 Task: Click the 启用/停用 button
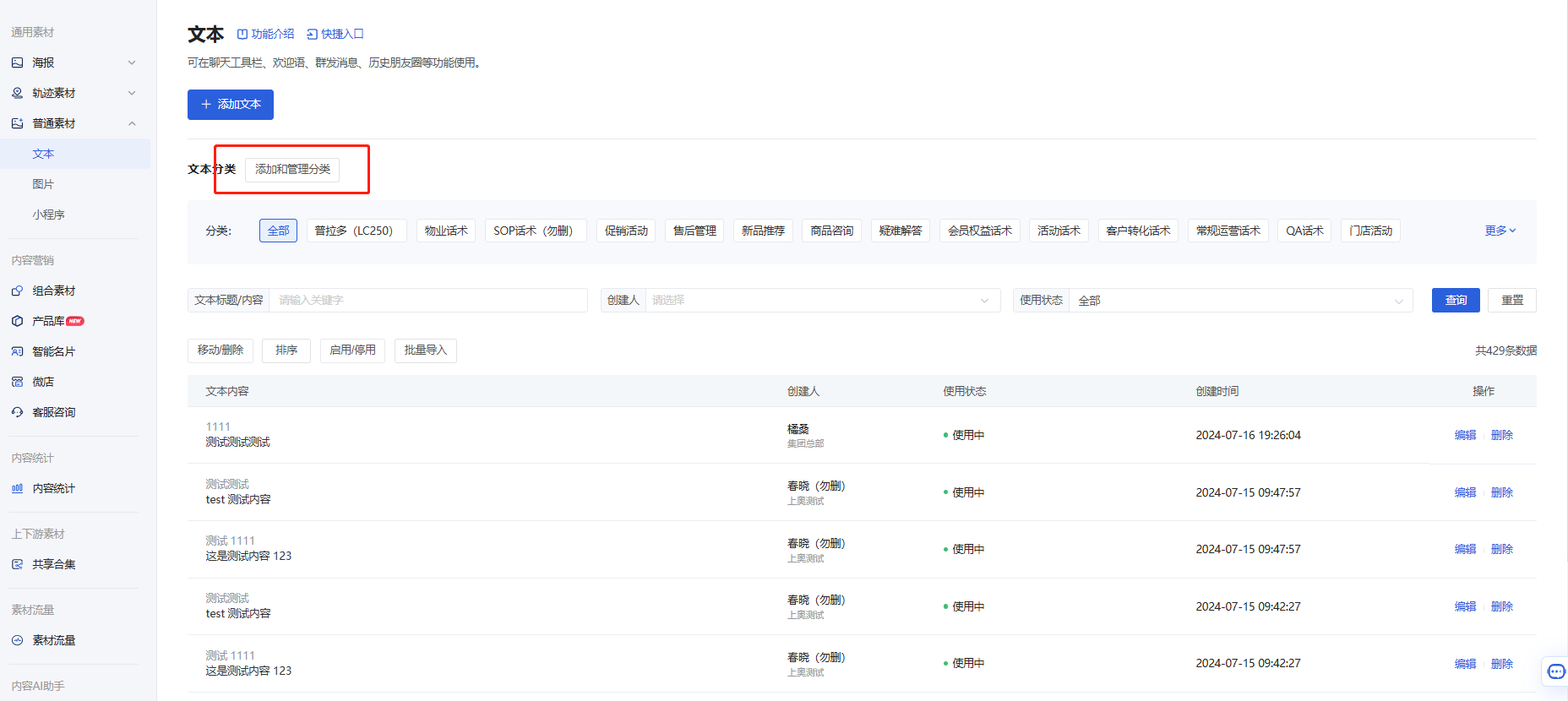[x=353, y=350]
